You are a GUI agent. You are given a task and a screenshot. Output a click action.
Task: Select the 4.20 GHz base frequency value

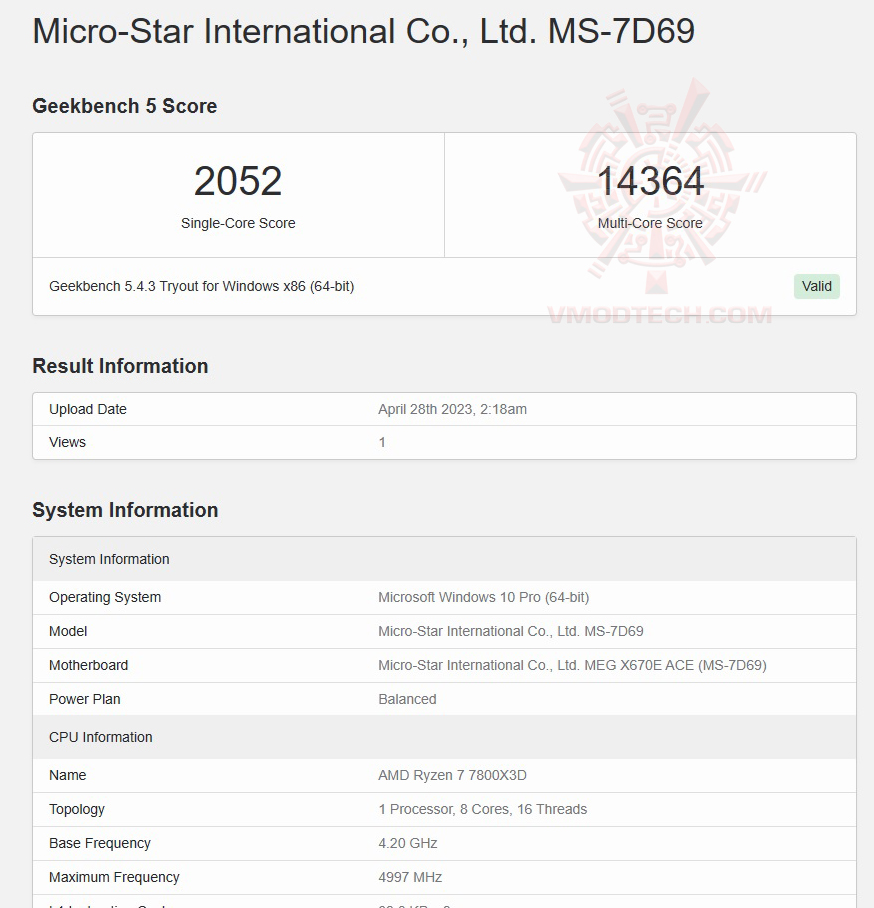tap(408, 843)
